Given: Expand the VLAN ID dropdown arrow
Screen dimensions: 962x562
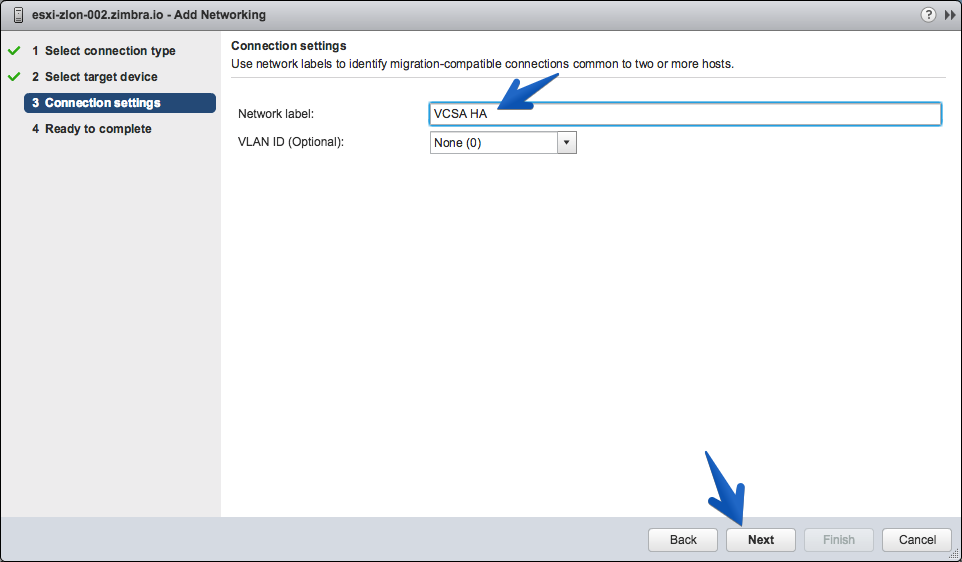Looking at the screenshot, I should point(566,142).
